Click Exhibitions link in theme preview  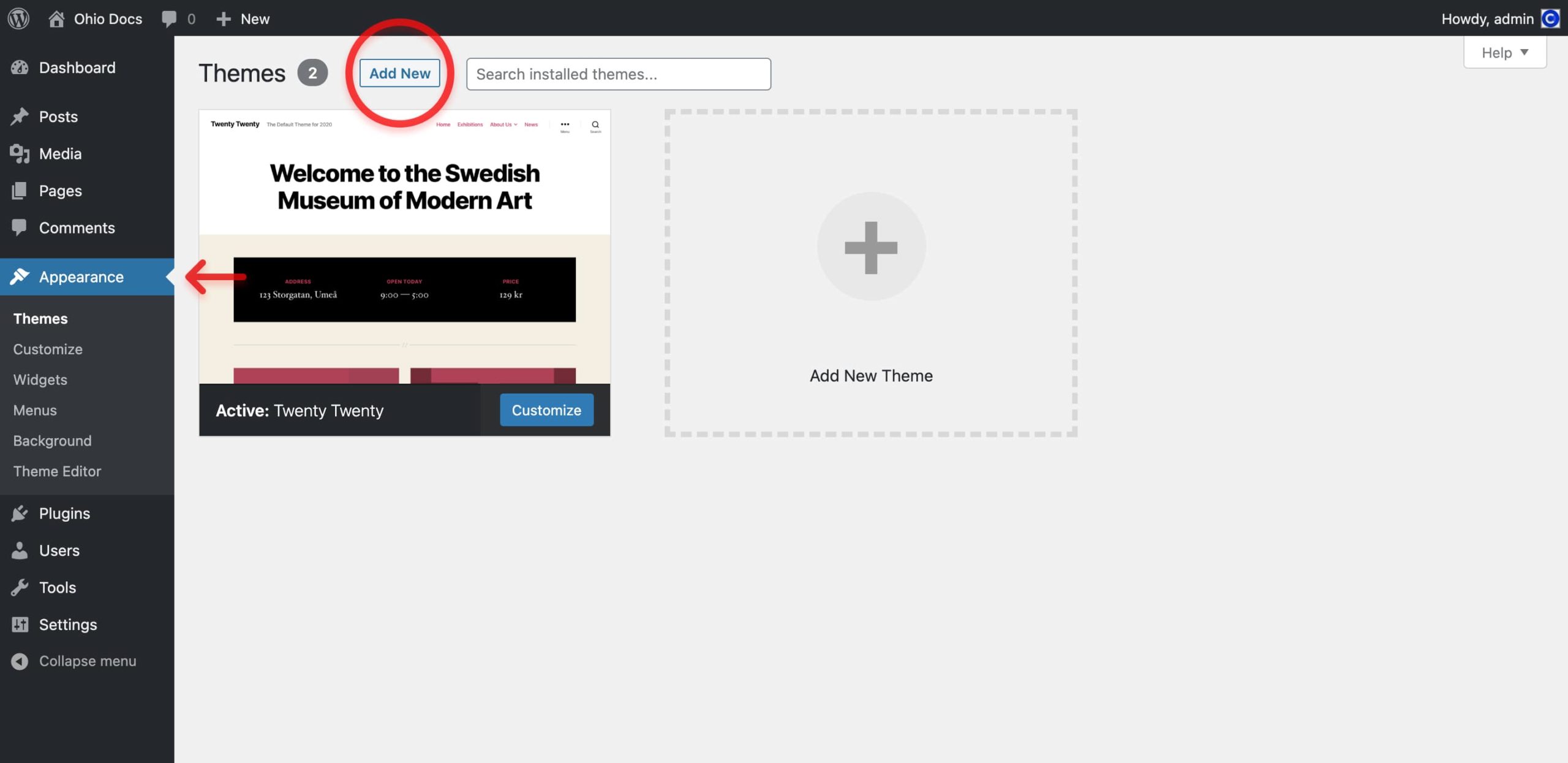click(x=470, y=124)
